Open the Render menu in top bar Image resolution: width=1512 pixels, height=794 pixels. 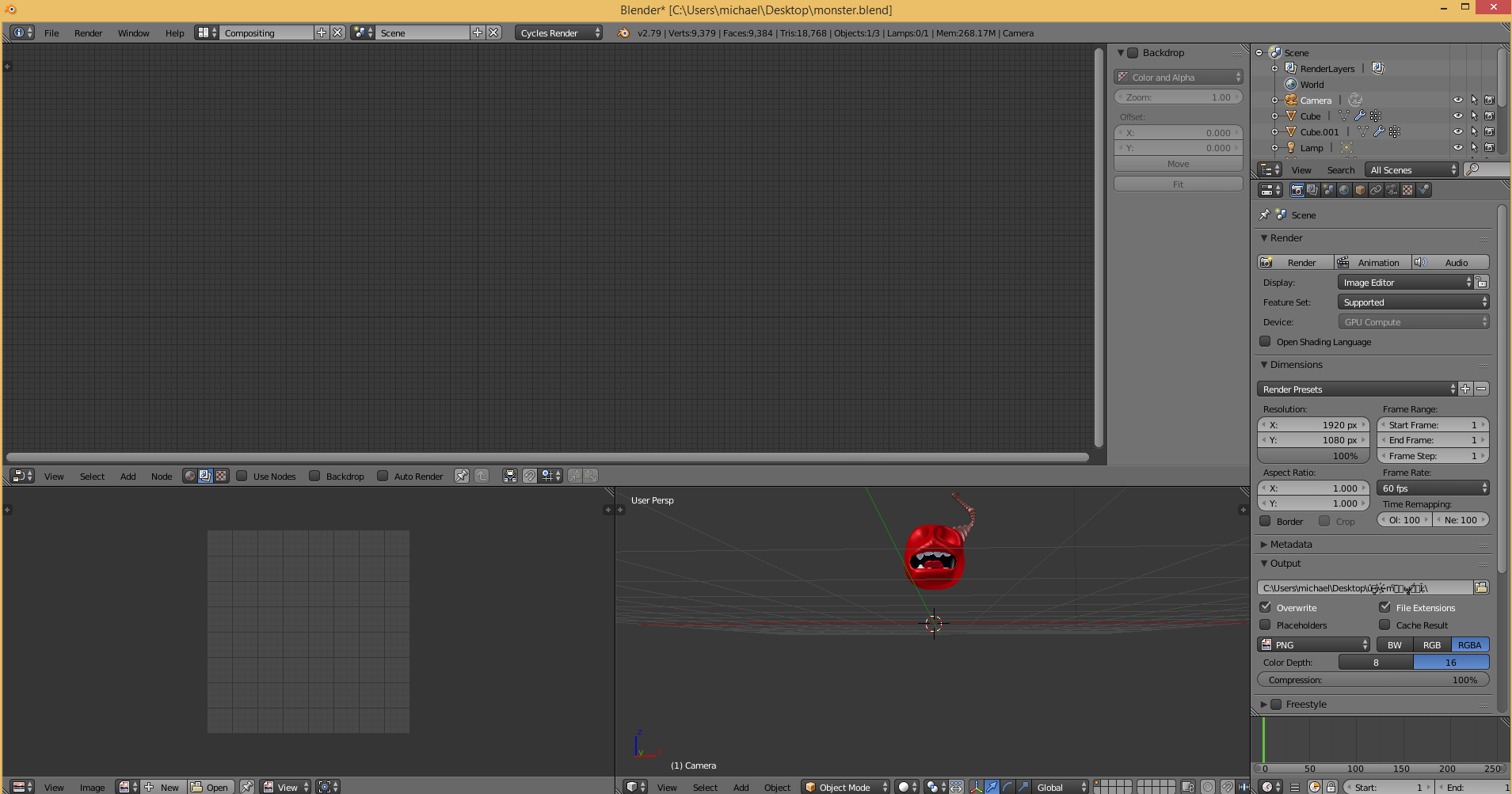(88, 33)
